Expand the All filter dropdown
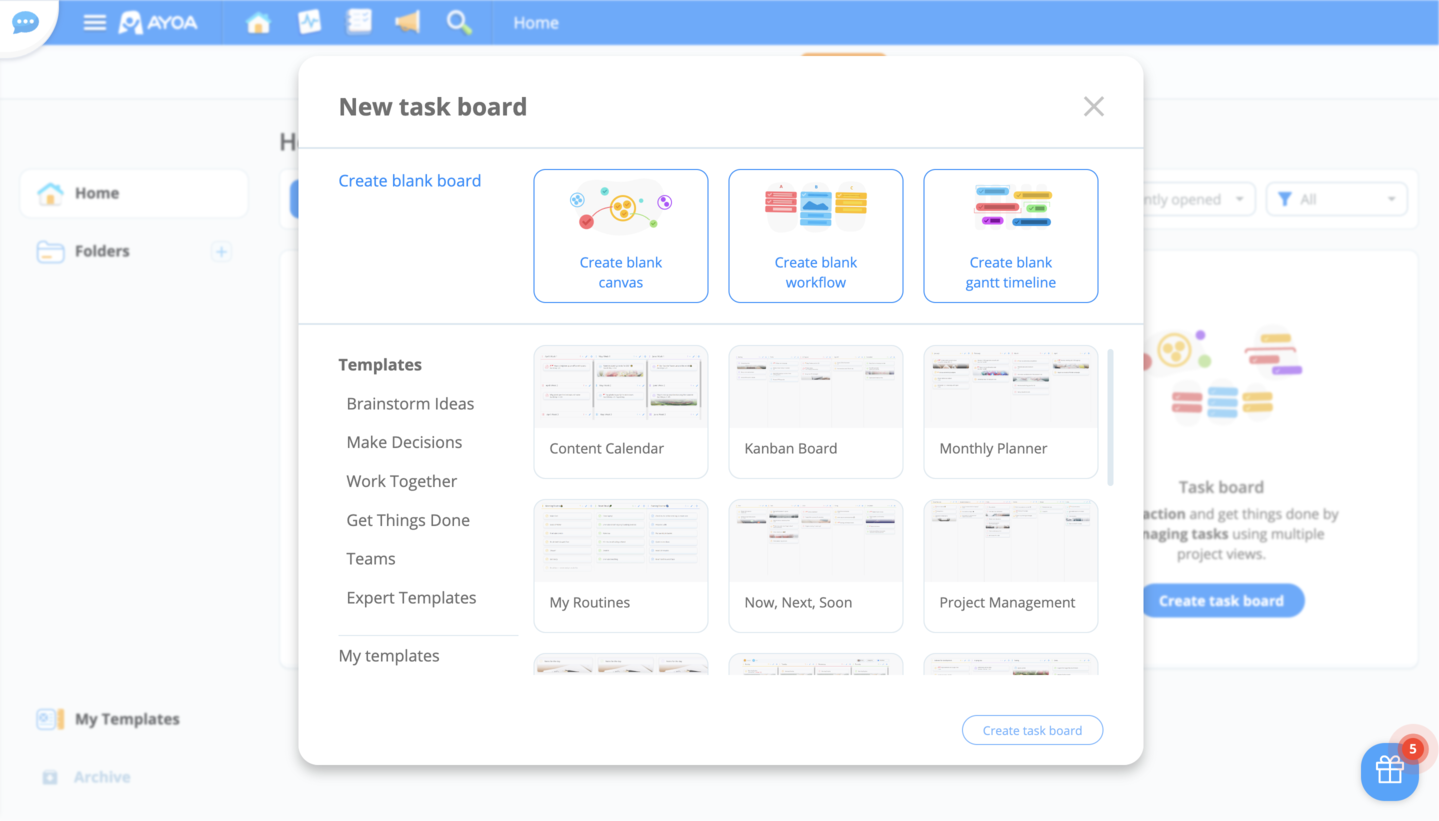The height and width of the screenshot is (821, 1439). pos(1336,199)
